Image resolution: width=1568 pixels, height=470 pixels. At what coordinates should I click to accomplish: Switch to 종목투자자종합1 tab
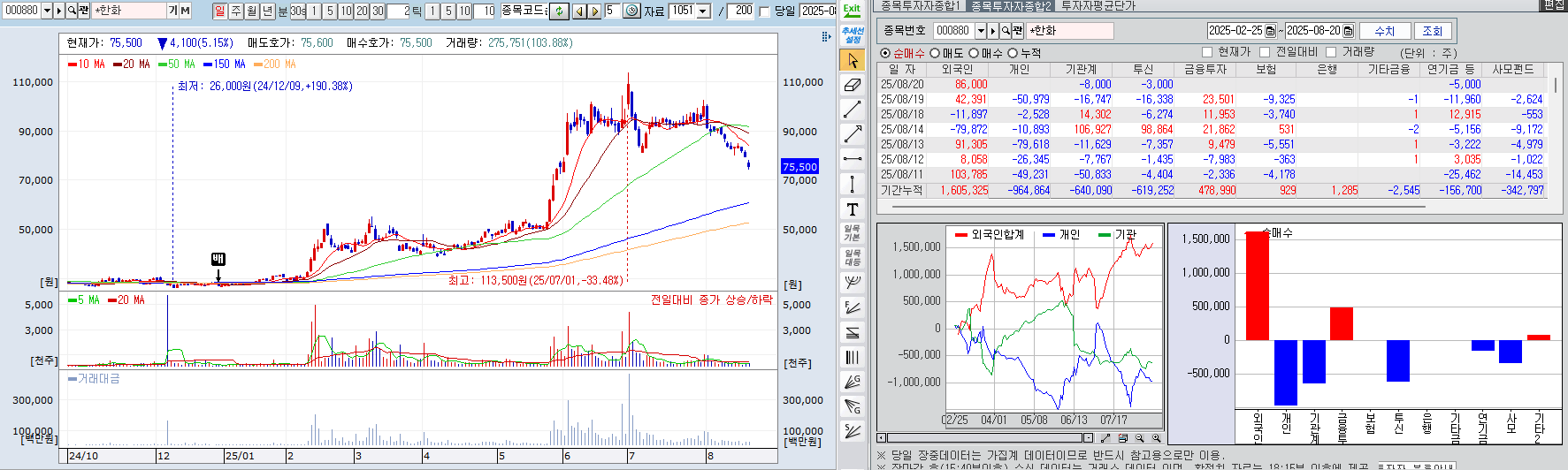point(921,5)
